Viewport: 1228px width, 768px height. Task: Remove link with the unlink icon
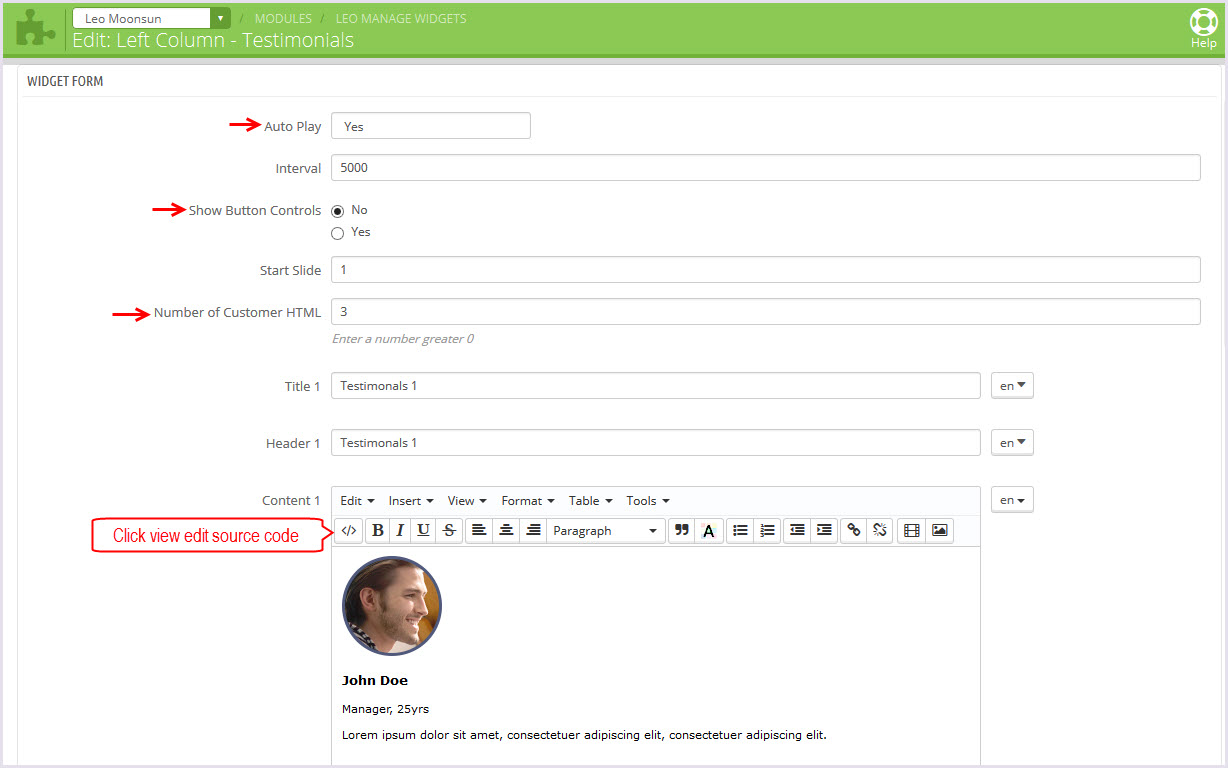point(880,531)
